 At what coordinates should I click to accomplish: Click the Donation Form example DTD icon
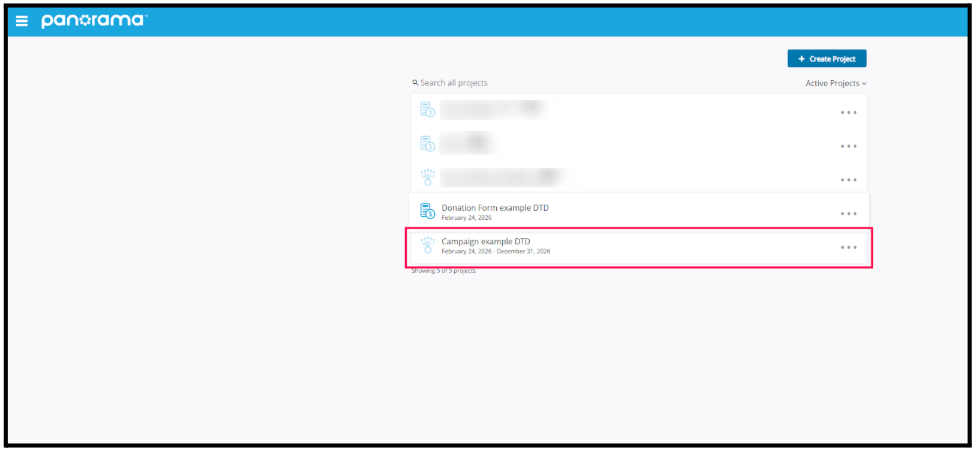[427, 211]
